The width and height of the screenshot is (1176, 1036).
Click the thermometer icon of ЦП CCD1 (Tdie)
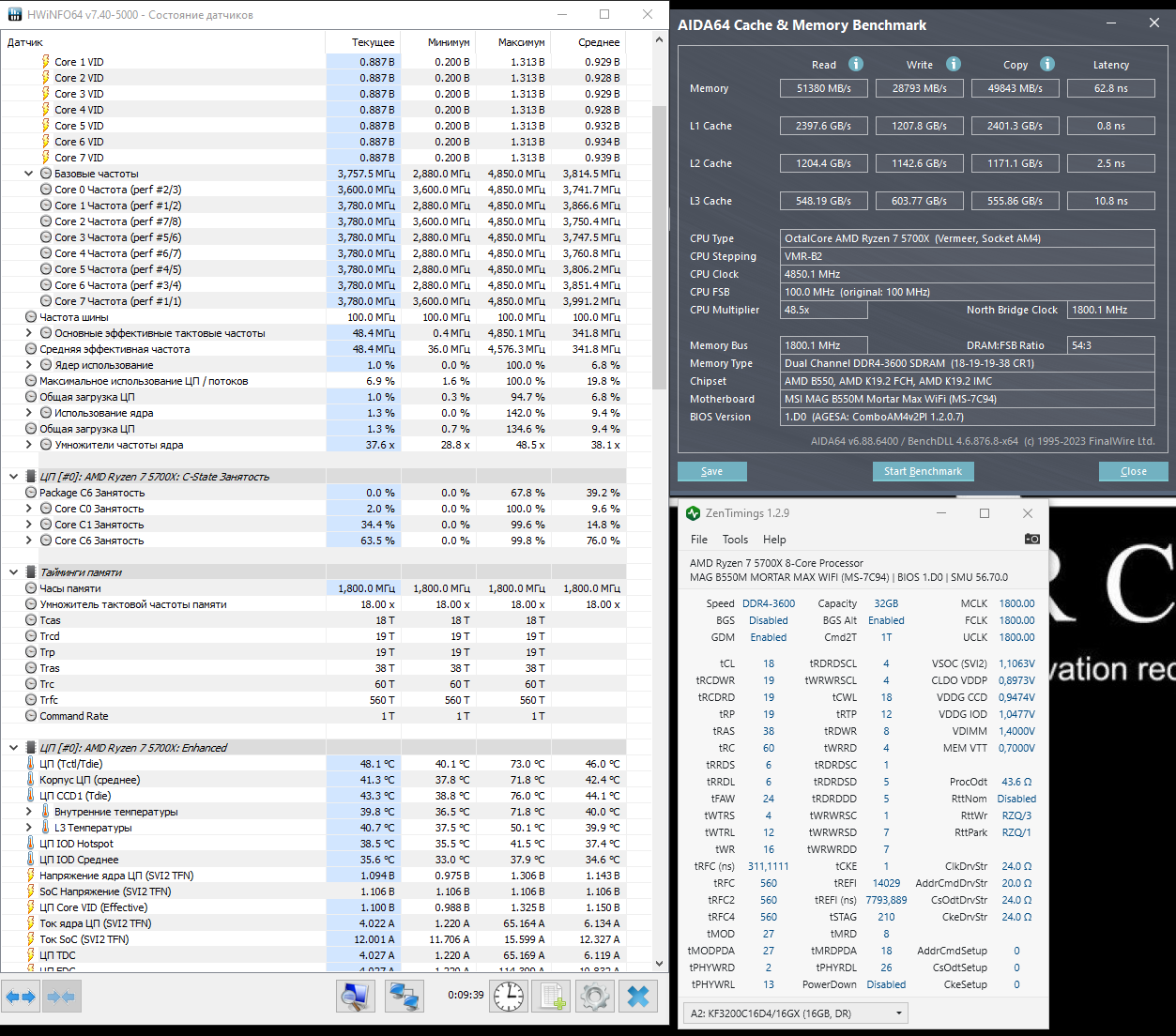click(x=31, y=796)
